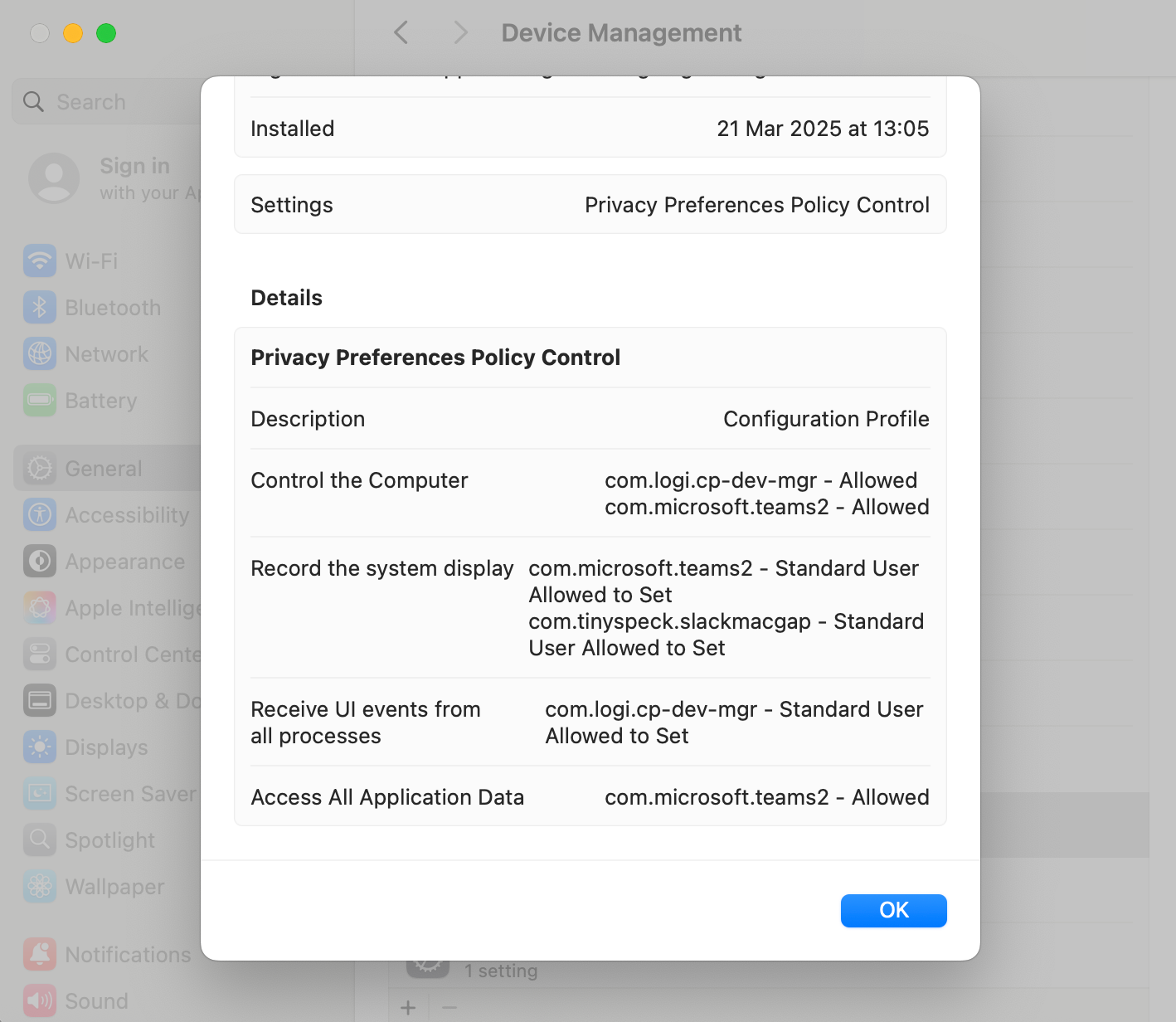
Task: Click the Configuration Profile description value
Action: [x=826, y=419]
